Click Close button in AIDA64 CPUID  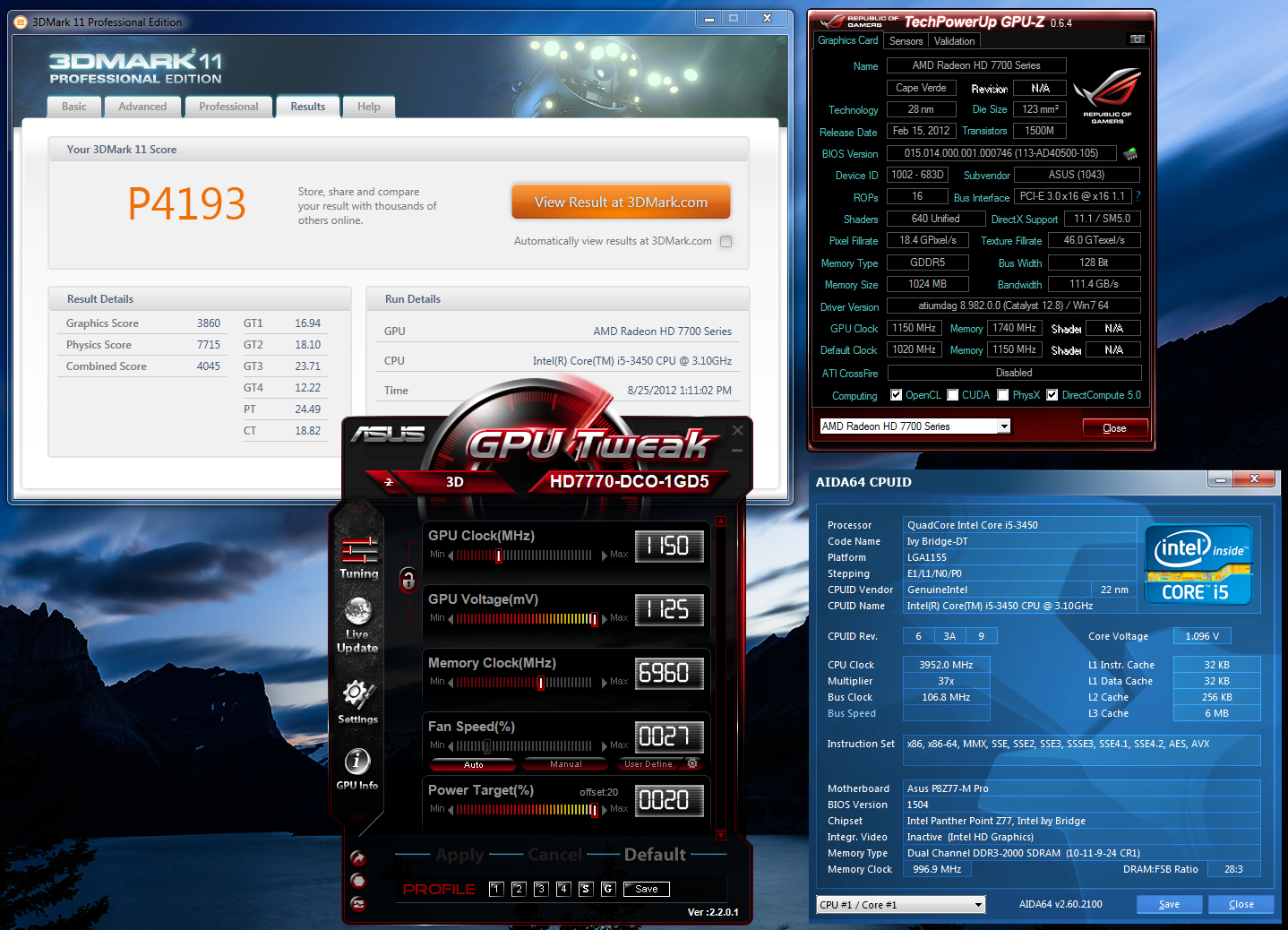pos(1241,904)
